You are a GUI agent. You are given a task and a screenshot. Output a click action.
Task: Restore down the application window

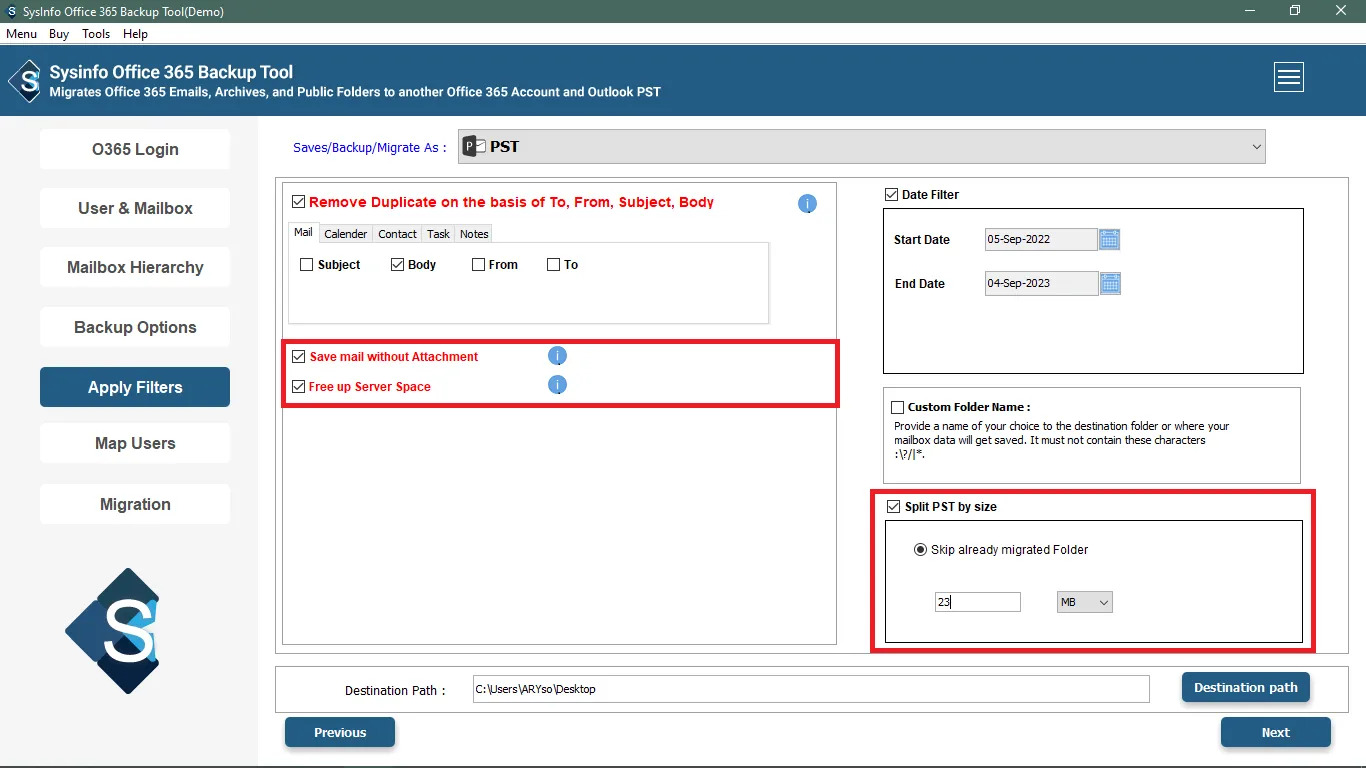click(1295, 11)
